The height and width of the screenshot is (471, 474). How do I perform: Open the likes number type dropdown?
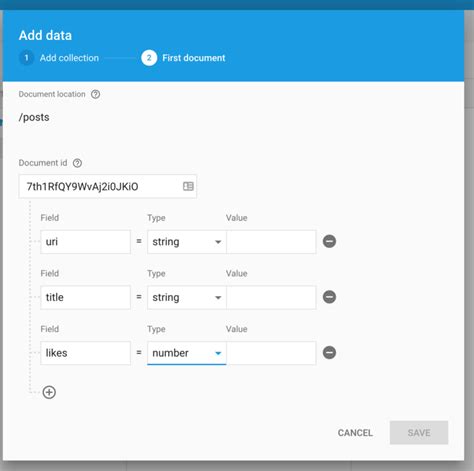[x=187, y=353]
